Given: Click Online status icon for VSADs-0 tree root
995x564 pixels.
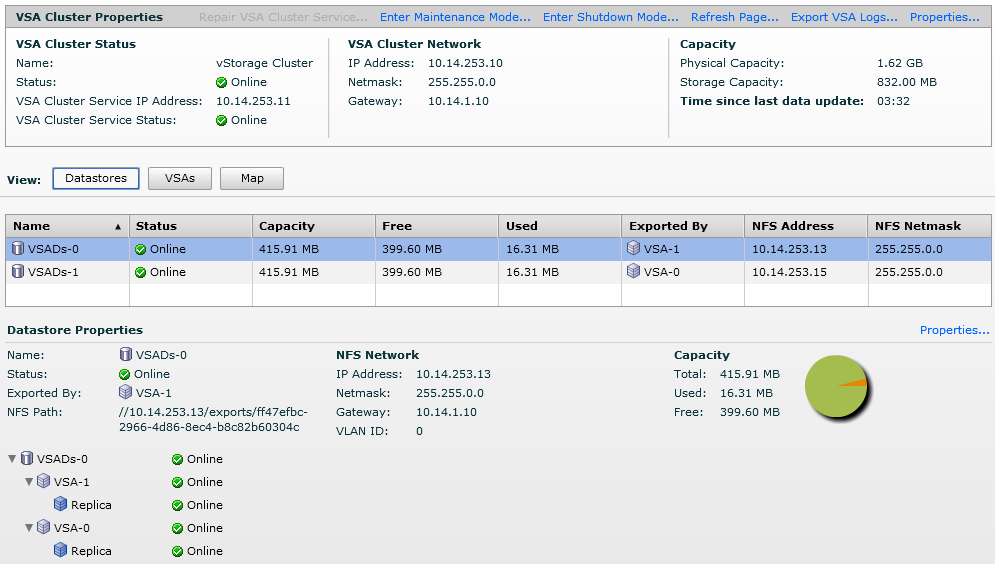Looking at the screenshot, I should [178, 459].
